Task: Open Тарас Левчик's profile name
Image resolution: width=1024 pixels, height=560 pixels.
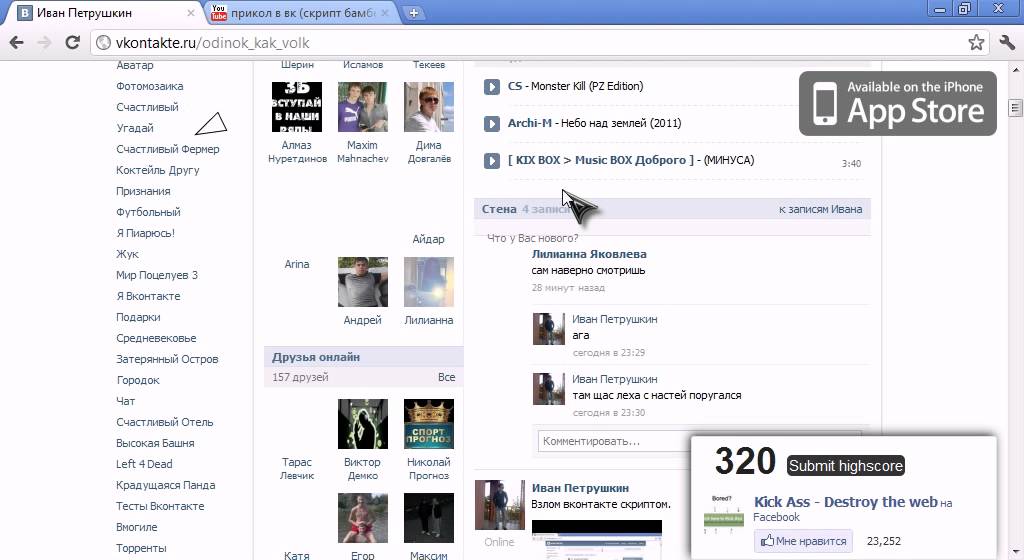Action: click(x=296, y=469)
